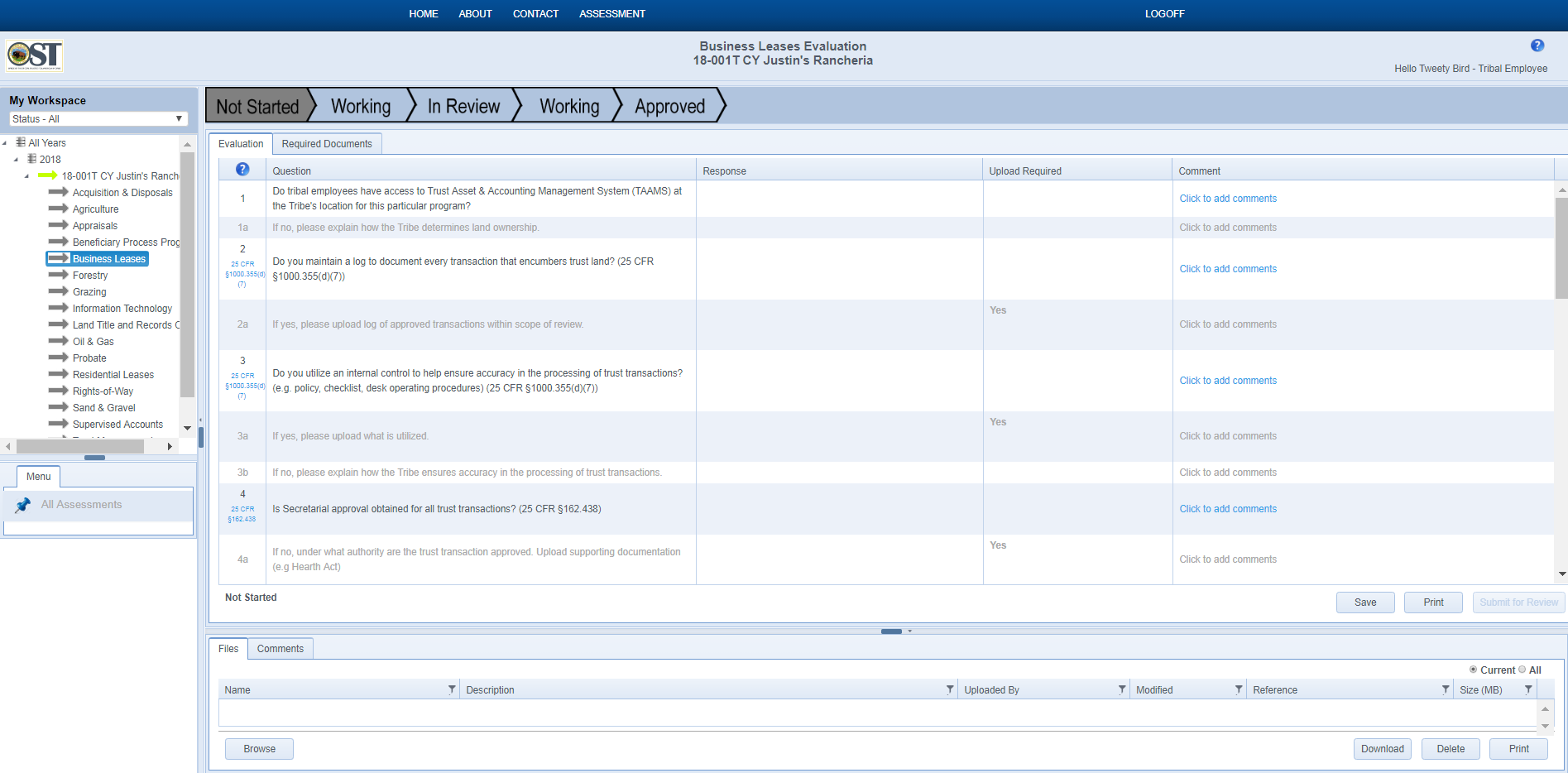Collapse the All Years tree node

coord(5,143)
